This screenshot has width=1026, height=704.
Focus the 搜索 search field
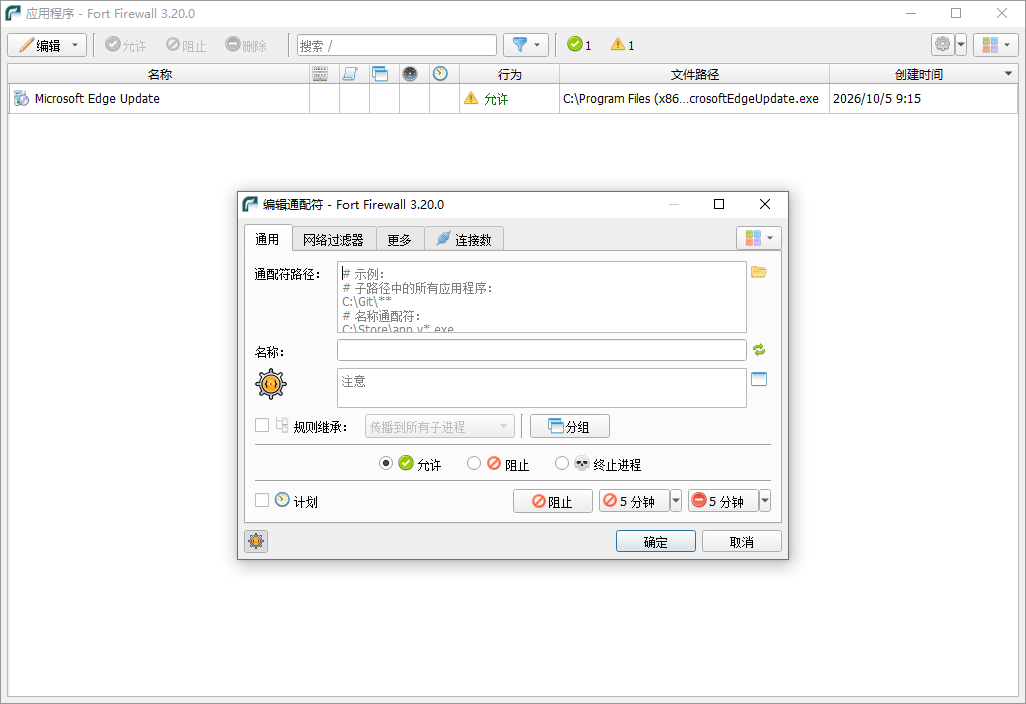397,45
